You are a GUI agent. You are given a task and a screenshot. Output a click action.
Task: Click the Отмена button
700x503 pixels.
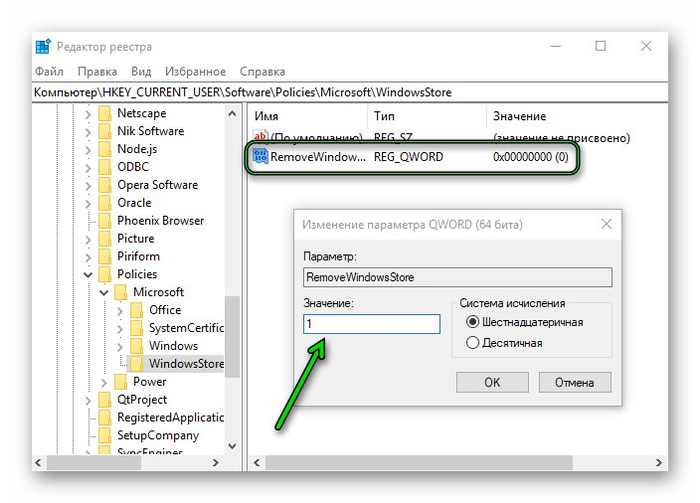(573, 382)
